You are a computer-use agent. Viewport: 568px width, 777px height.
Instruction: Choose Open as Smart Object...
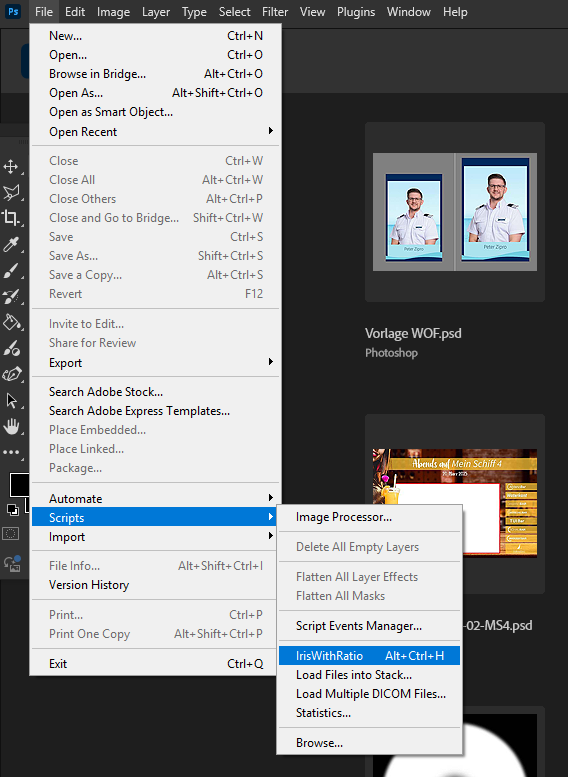coord(156,112)
